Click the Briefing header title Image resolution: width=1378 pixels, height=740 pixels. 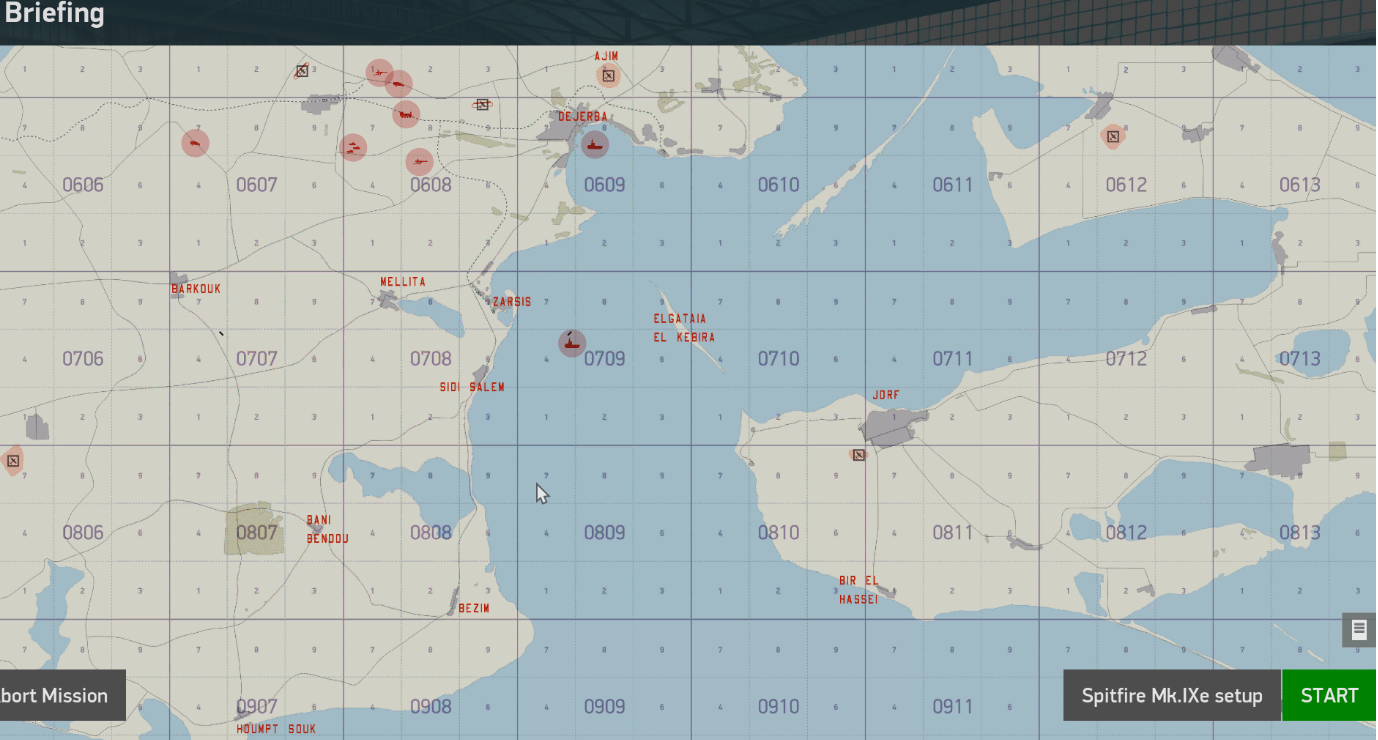[54, 14]
